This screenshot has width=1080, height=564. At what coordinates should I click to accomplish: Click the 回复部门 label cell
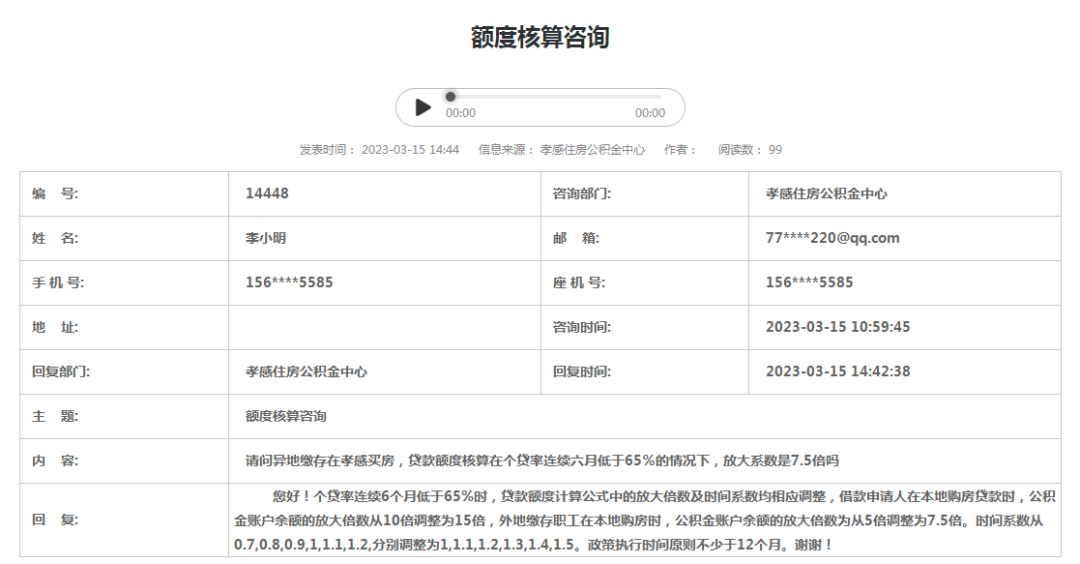[x=124, y=372]
